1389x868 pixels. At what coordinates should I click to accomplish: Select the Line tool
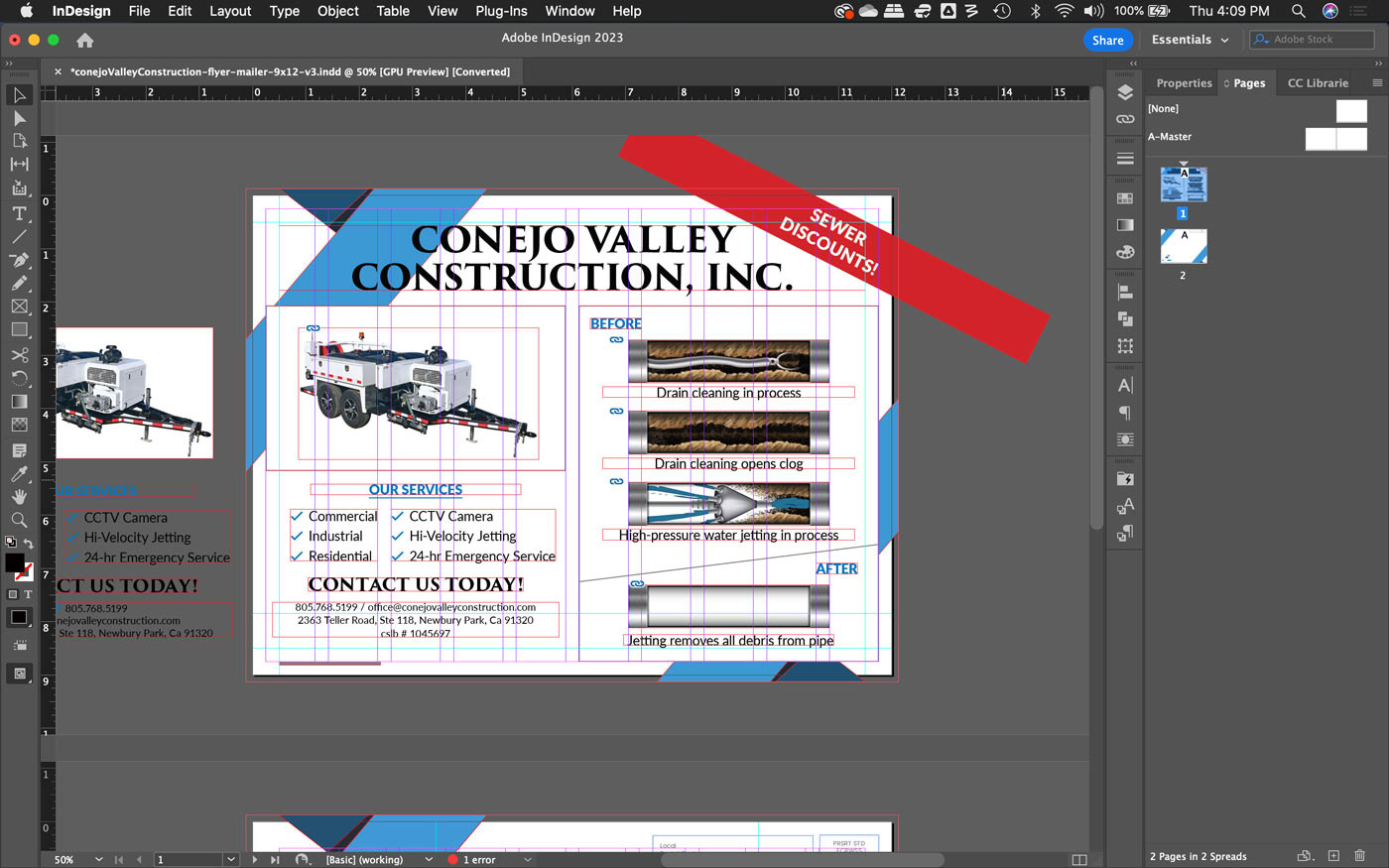(19, 236)
